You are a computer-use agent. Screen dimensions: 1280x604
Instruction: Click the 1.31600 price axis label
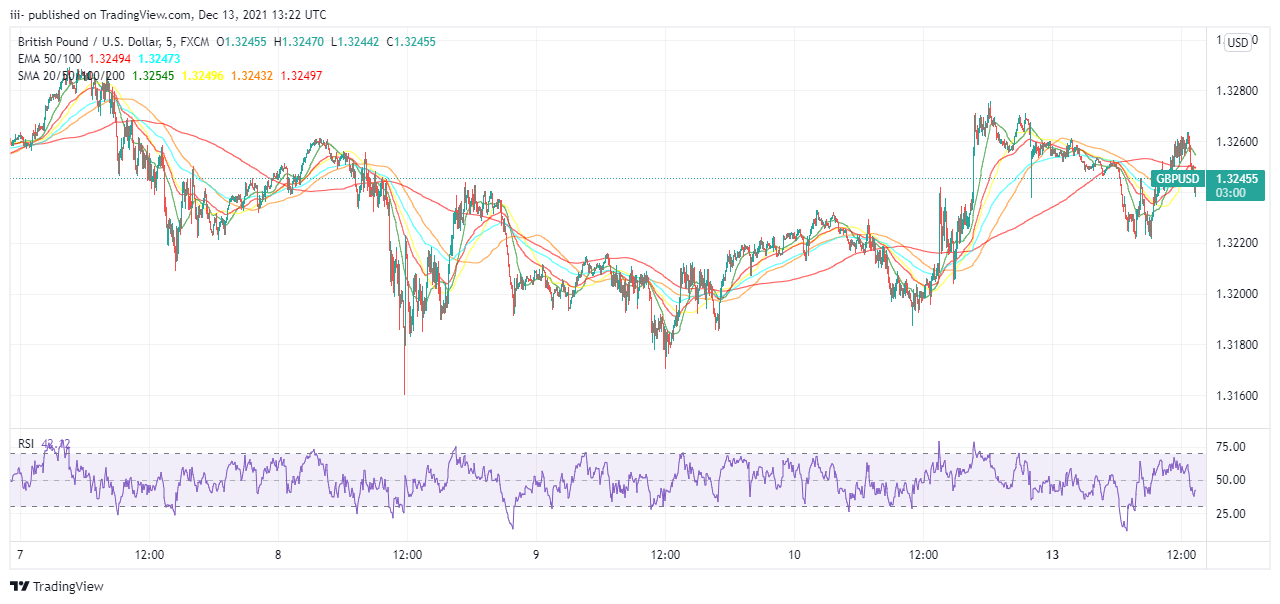(x=1236, y=396)
